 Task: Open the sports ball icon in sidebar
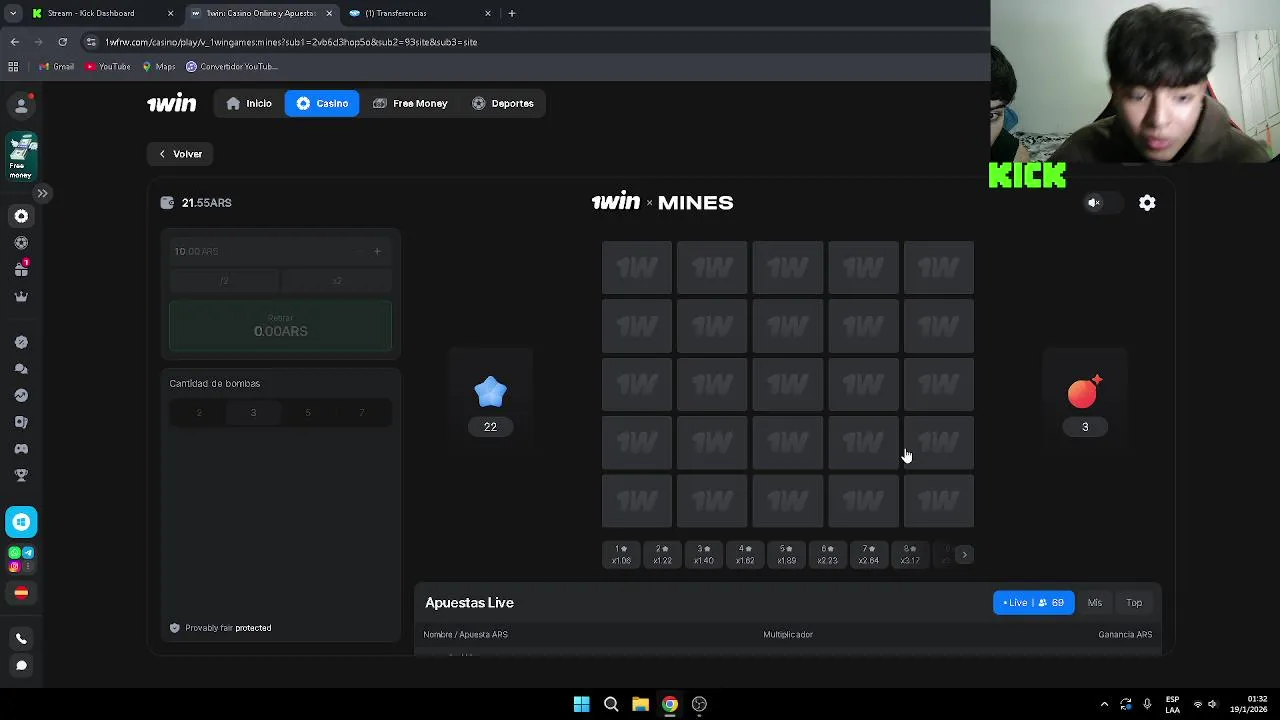tap(21, 243)
